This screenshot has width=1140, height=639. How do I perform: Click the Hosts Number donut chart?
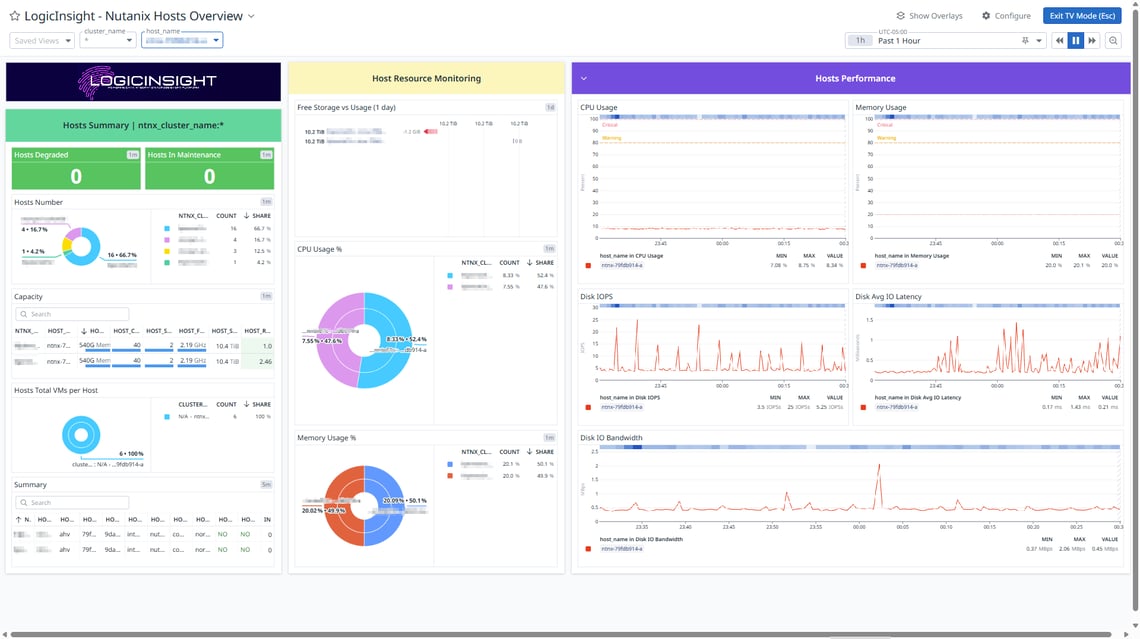pos(81,246)
